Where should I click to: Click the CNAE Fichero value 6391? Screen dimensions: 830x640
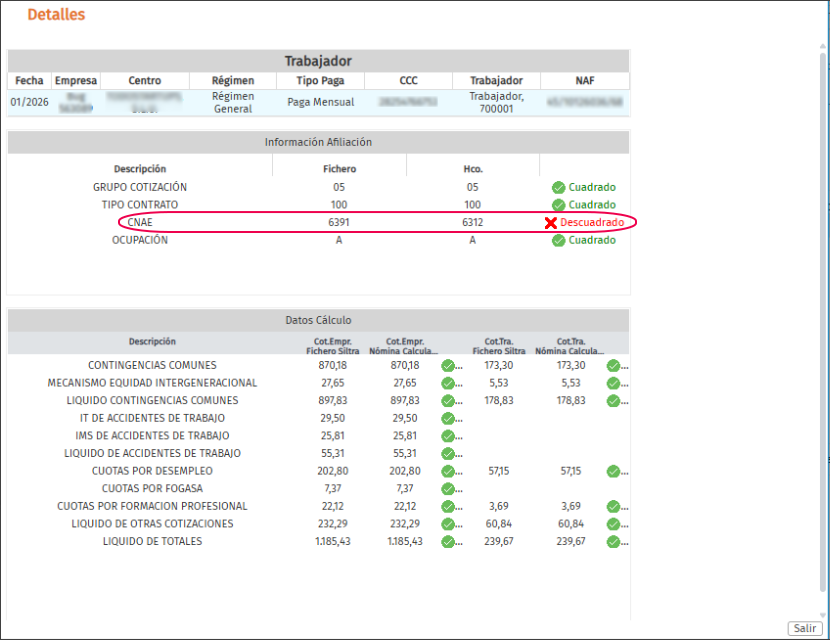click(339, 222)
